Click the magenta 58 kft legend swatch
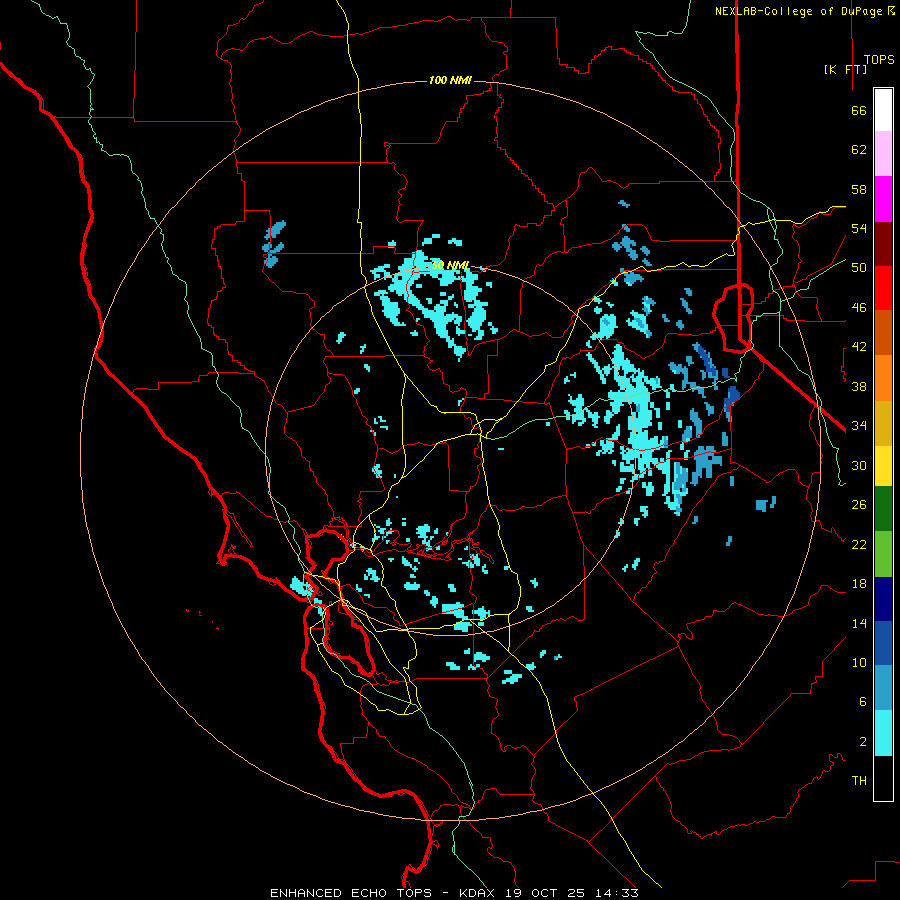Viewport: 900px width, 900px height. [x=883, y=199]
